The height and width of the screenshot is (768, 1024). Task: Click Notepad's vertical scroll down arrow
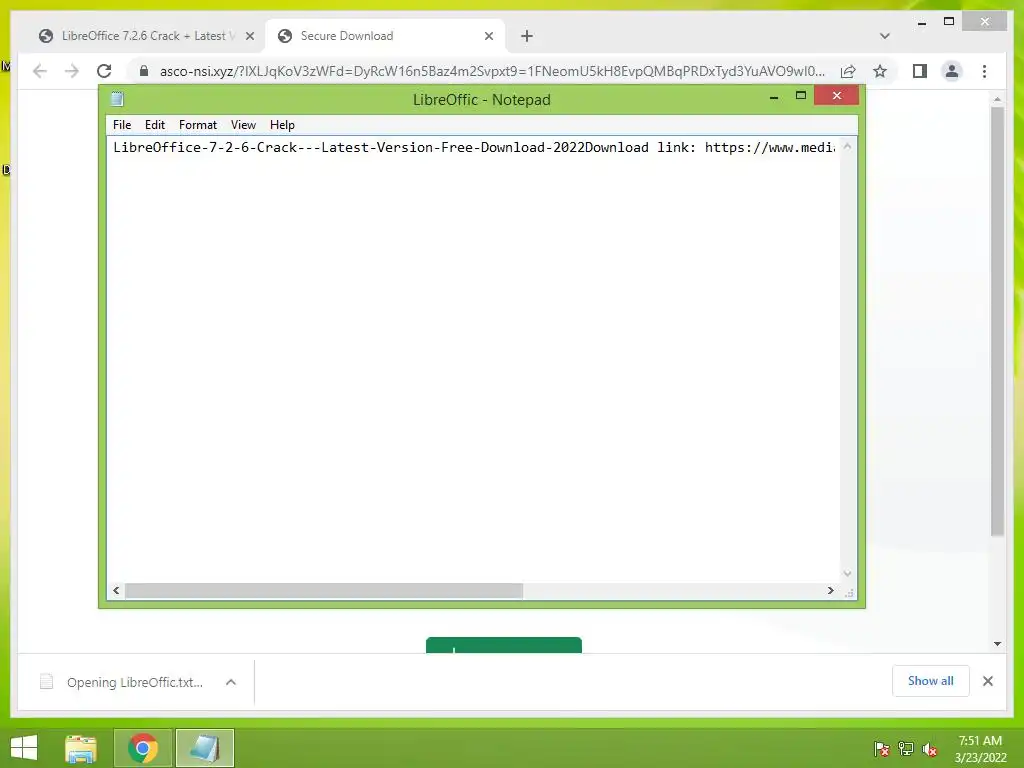tap(847, 573)
